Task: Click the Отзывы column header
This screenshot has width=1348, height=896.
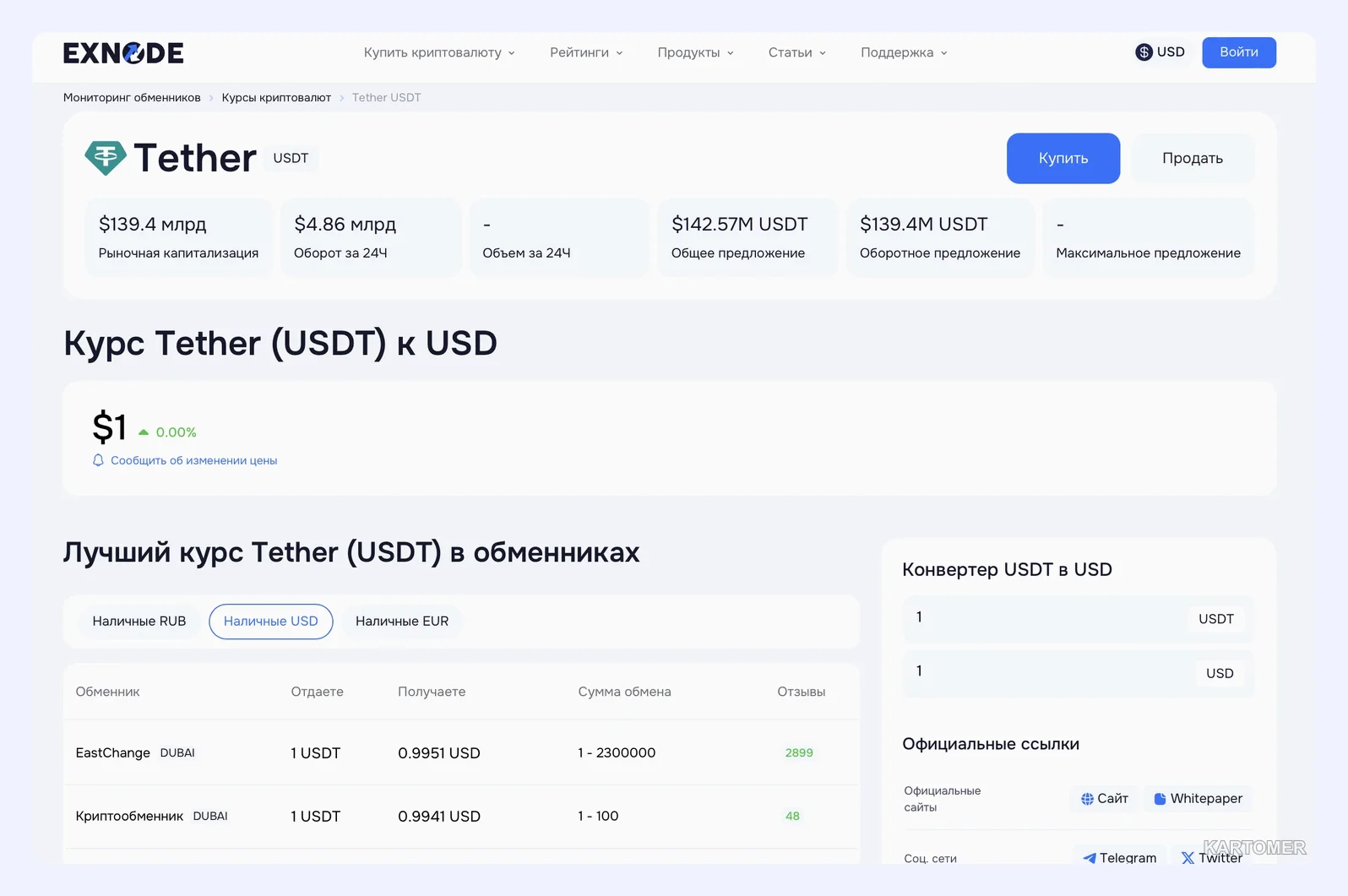Action: point(802,692)
